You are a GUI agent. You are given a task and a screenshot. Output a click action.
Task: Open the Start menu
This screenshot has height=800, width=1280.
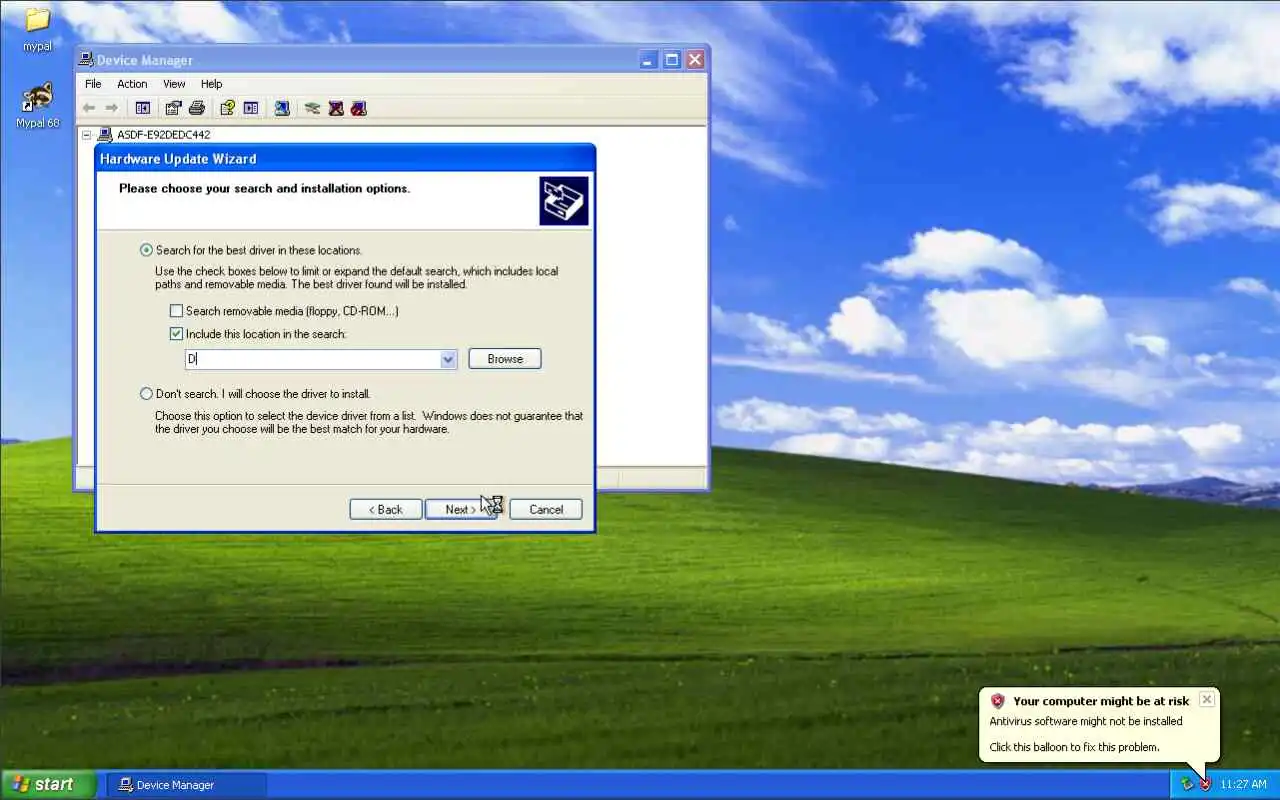tap(48, 784)
